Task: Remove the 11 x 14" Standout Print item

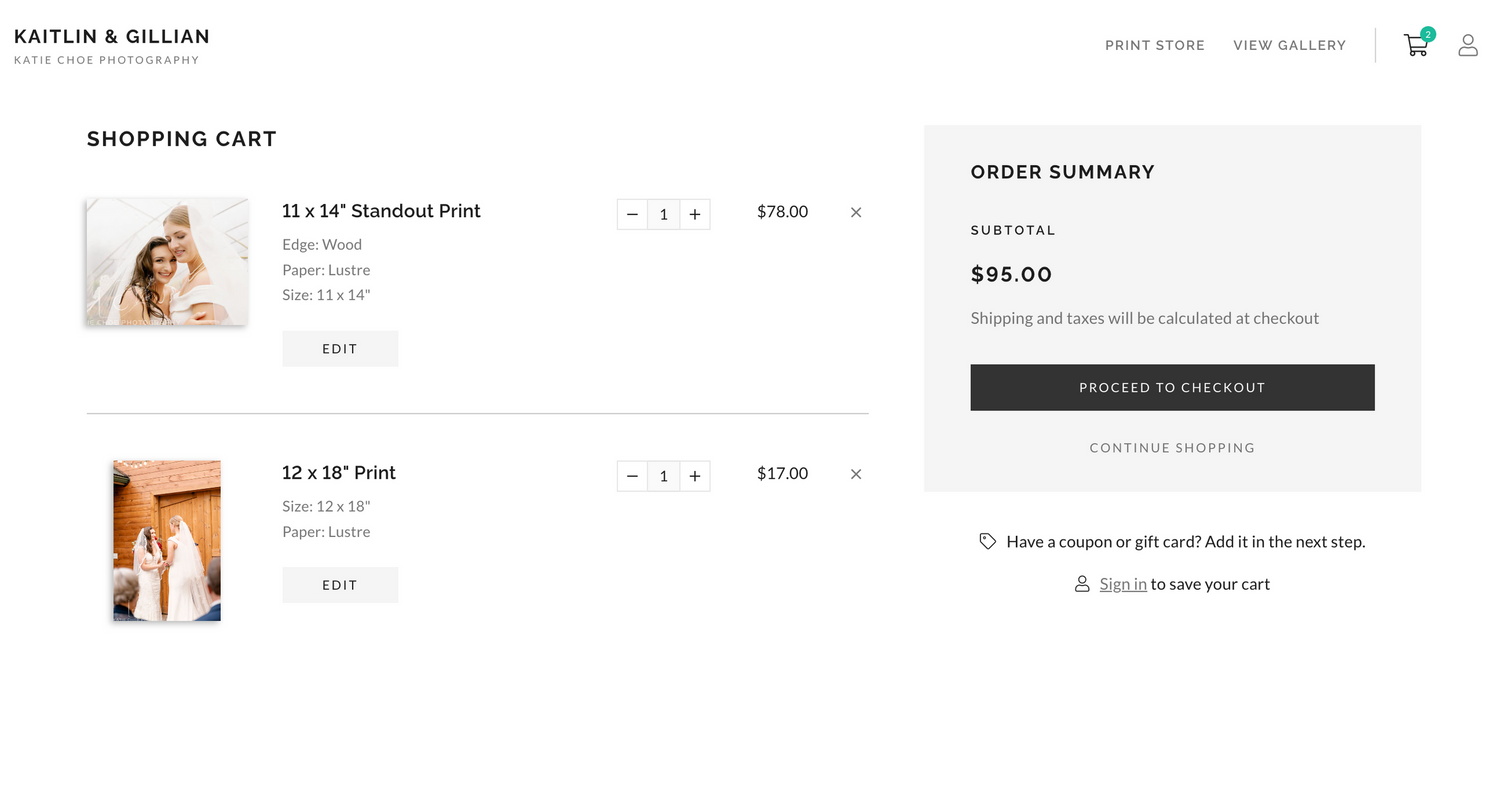Action: pyautogui.click(x=856, y=212)
